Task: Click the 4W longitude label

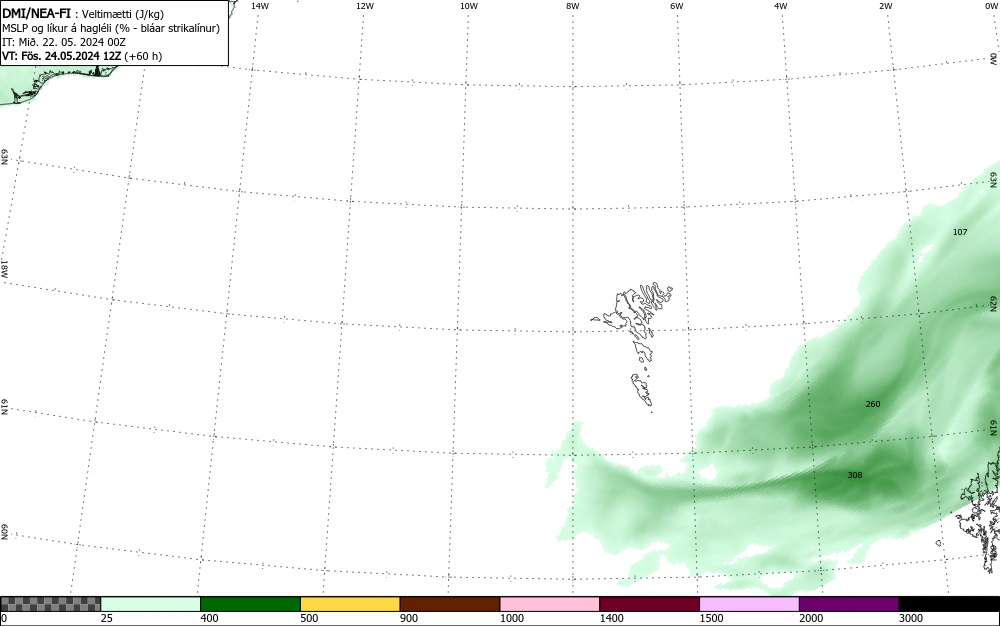Action: (781, 6)
